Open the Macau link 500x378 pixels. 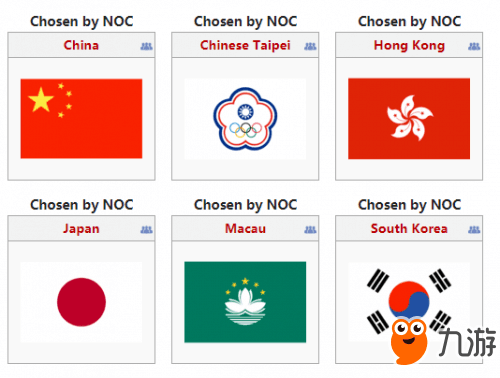click(x=245, y=228)
